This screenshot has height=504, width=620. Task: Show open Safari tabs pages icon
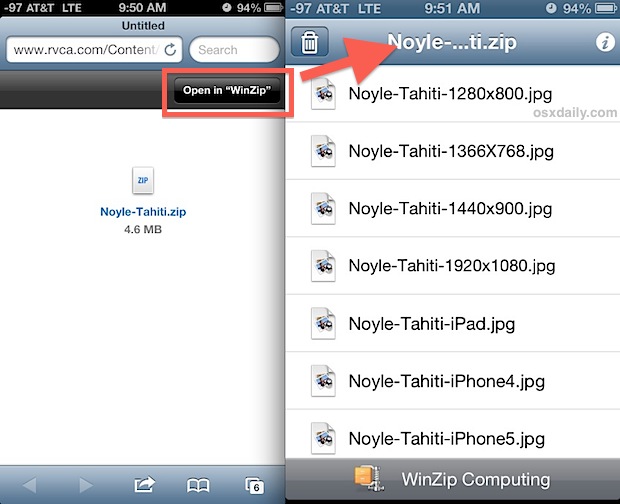tap(254, 485)
